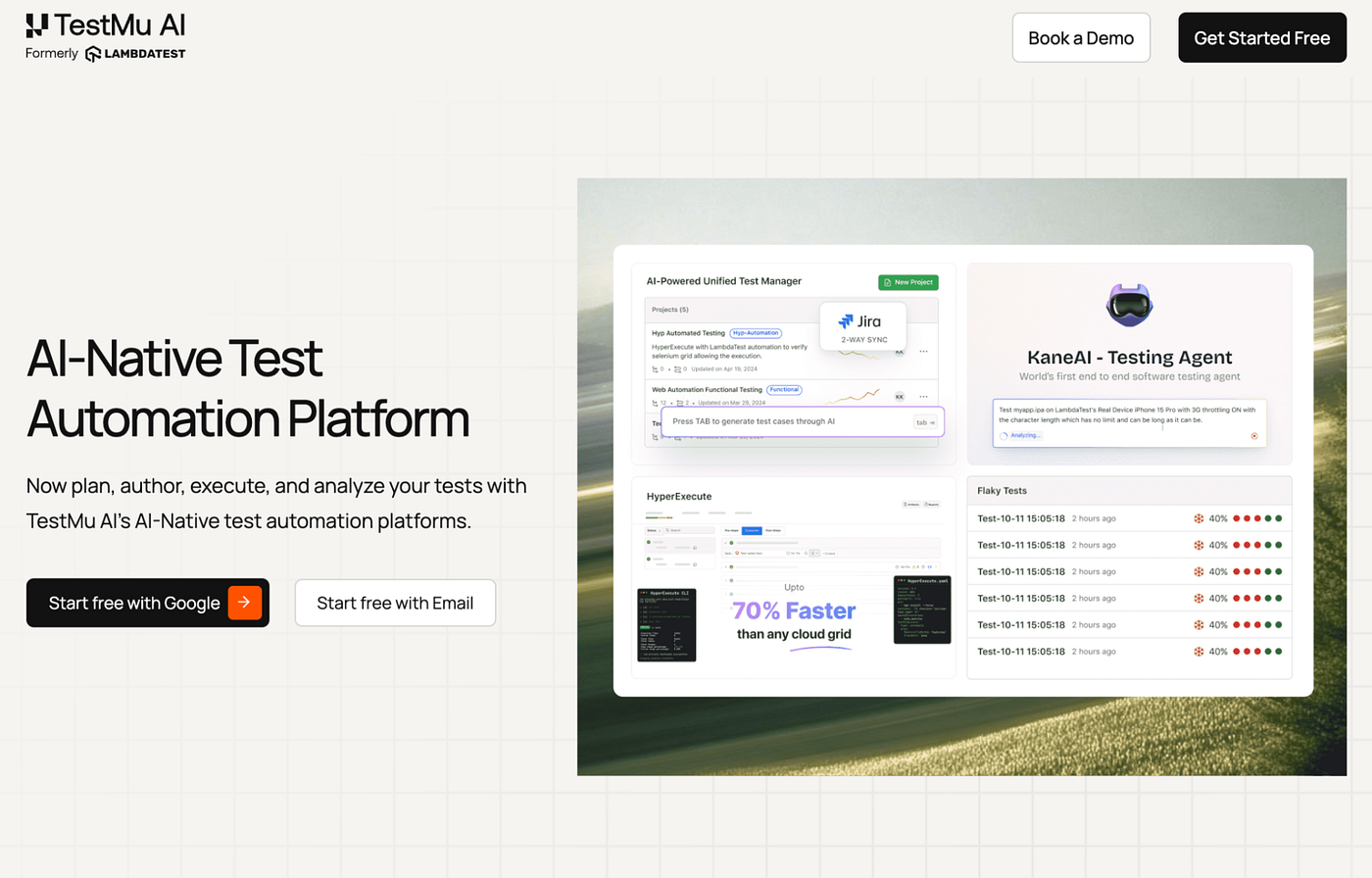Click the HyperExecute yaml code snippet thumbnail

tap(922, 610)
